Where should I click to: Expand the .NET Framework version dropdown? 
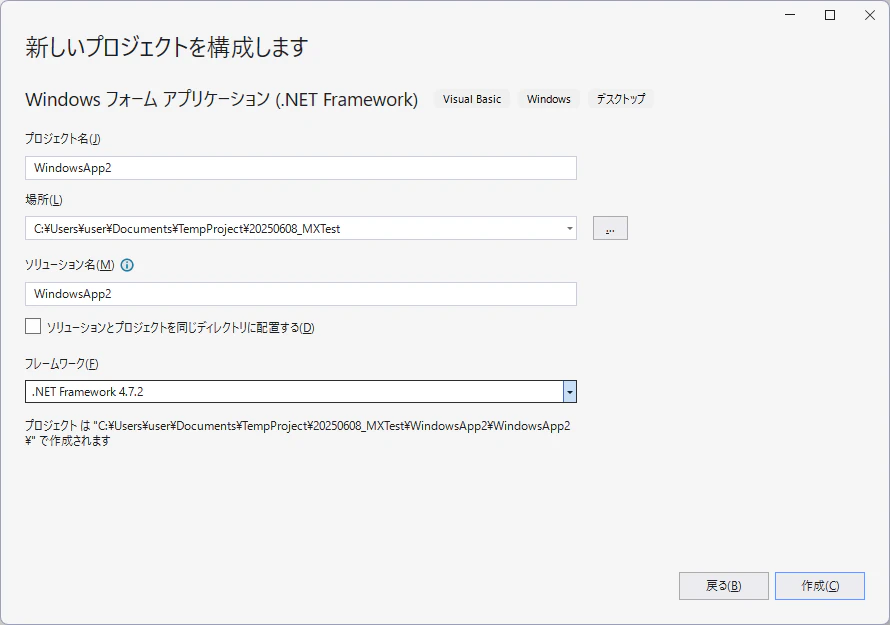tap(570, 392)
